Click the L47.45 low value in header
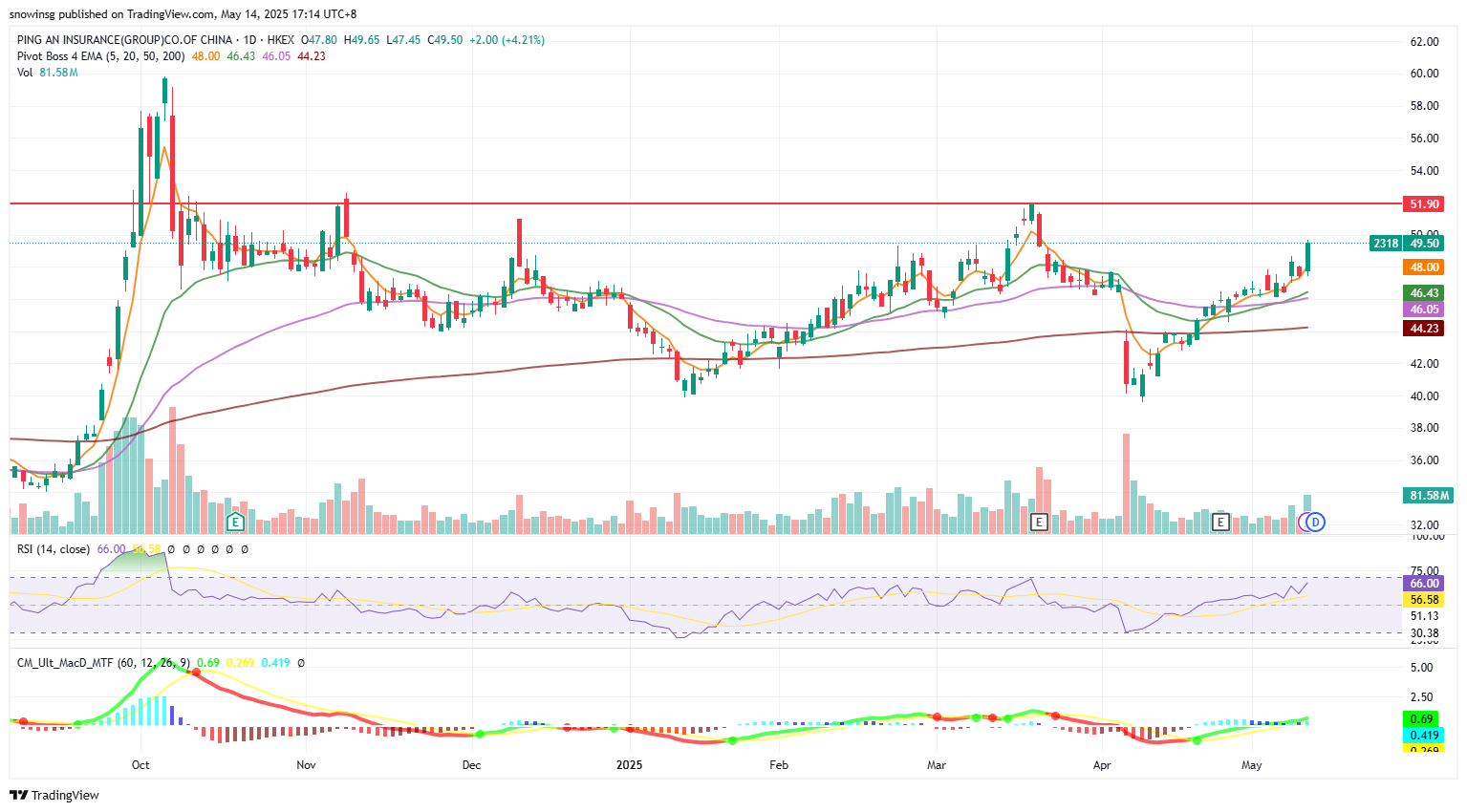 (x=404, y=40)
